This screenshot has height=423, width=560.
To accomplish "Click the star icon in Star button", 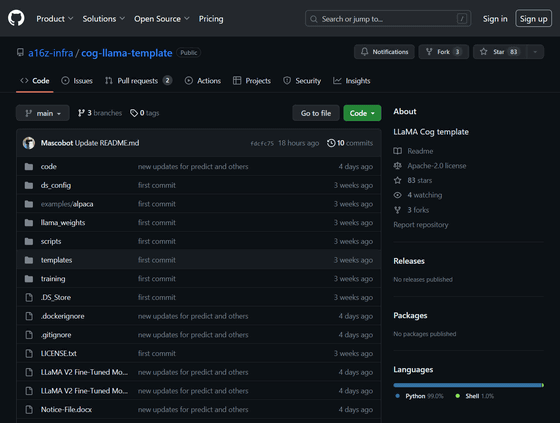I will (x=484, y=52).
